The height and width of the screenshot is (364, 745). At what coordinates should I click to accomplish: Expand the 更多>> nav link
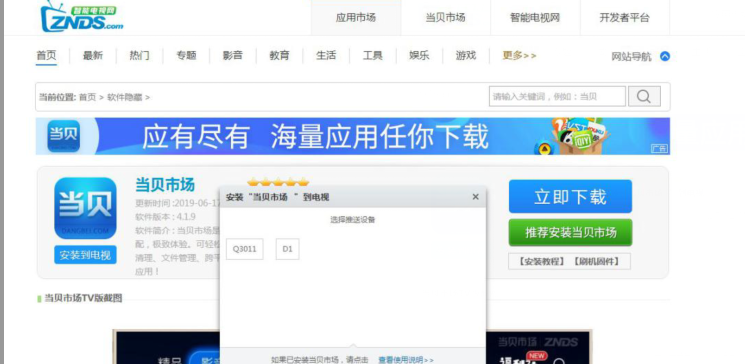pos(519,56)
